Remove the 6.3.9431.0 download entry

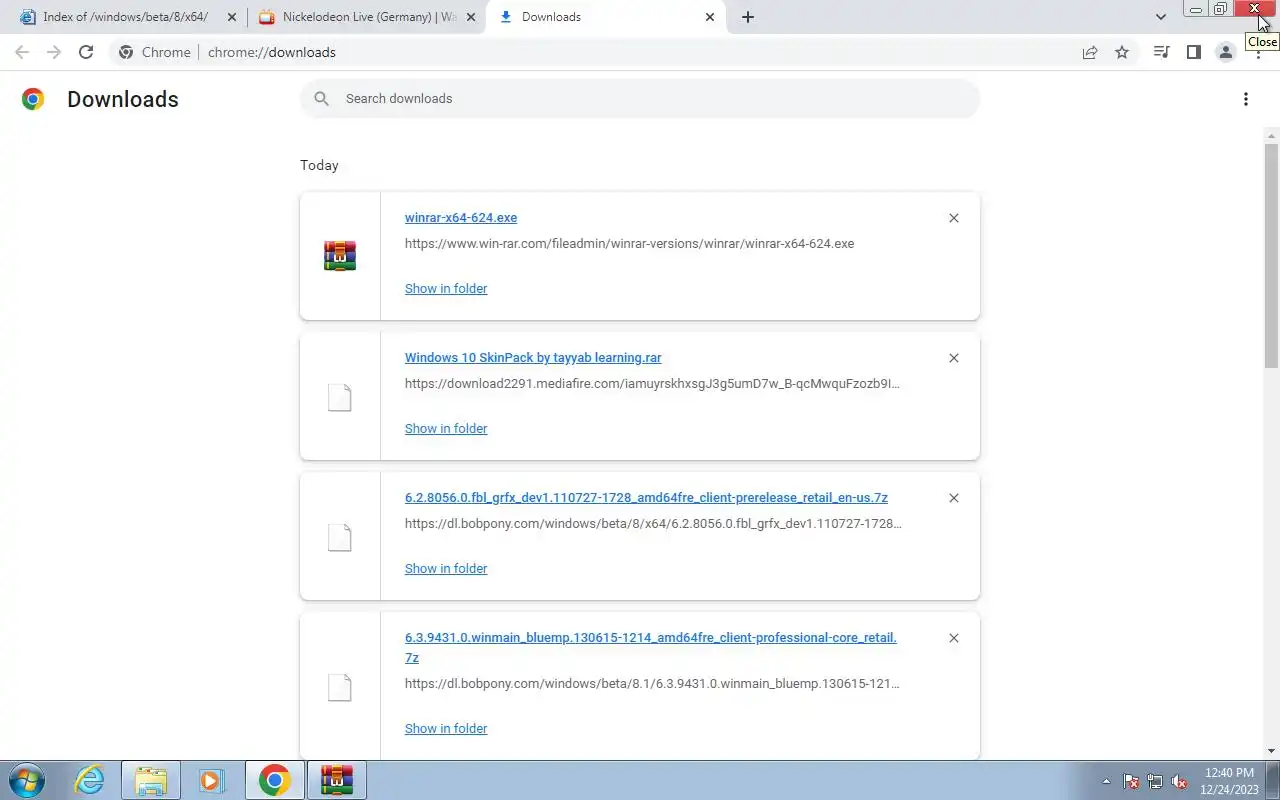point(953,638)
